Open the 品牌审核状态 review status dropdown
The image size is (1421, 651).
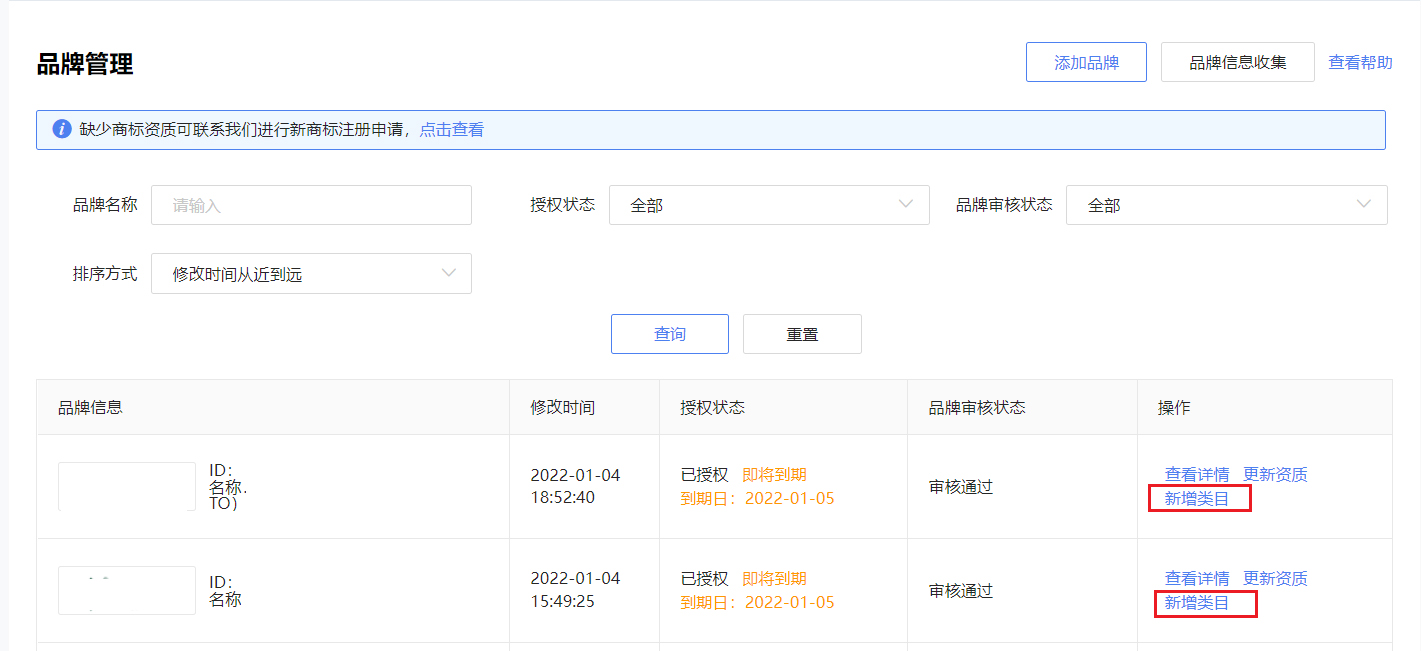point(1226,204)
